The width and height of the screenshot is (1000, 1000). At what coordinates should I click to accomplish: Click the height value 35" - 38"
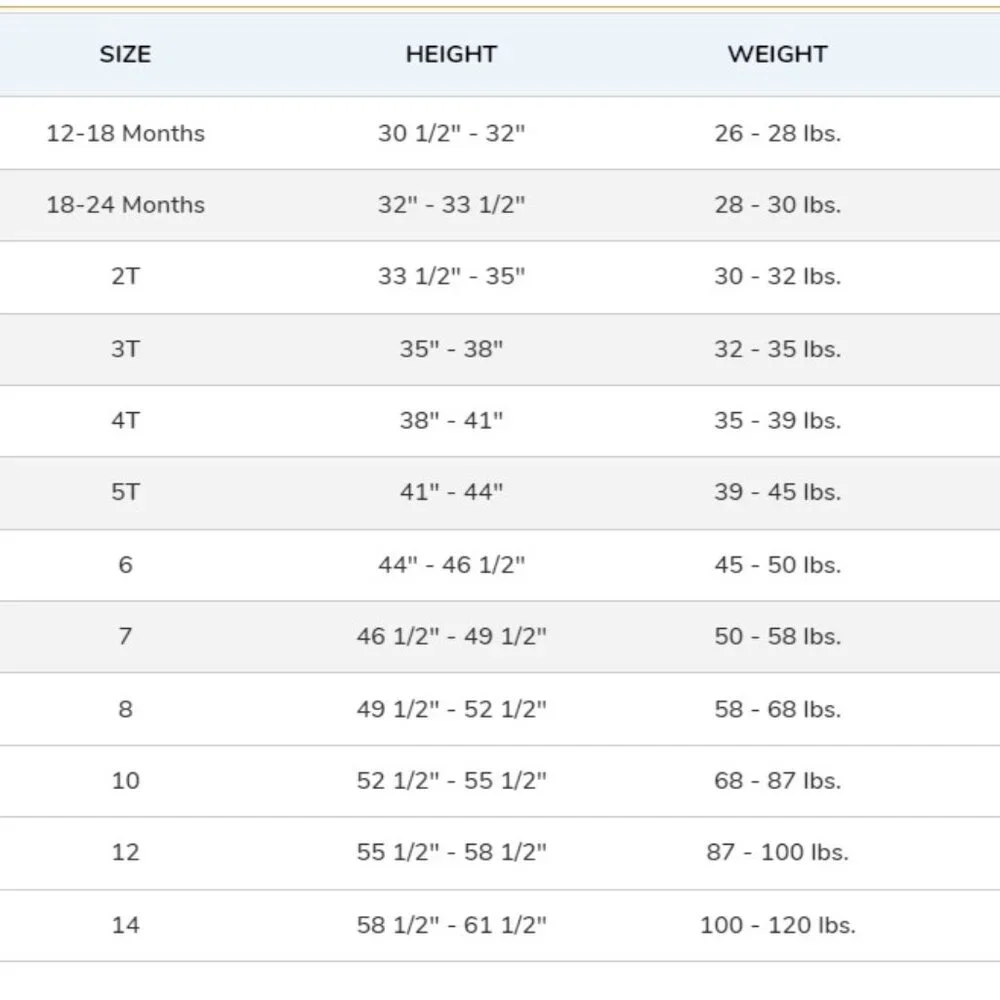click(452, 349)
